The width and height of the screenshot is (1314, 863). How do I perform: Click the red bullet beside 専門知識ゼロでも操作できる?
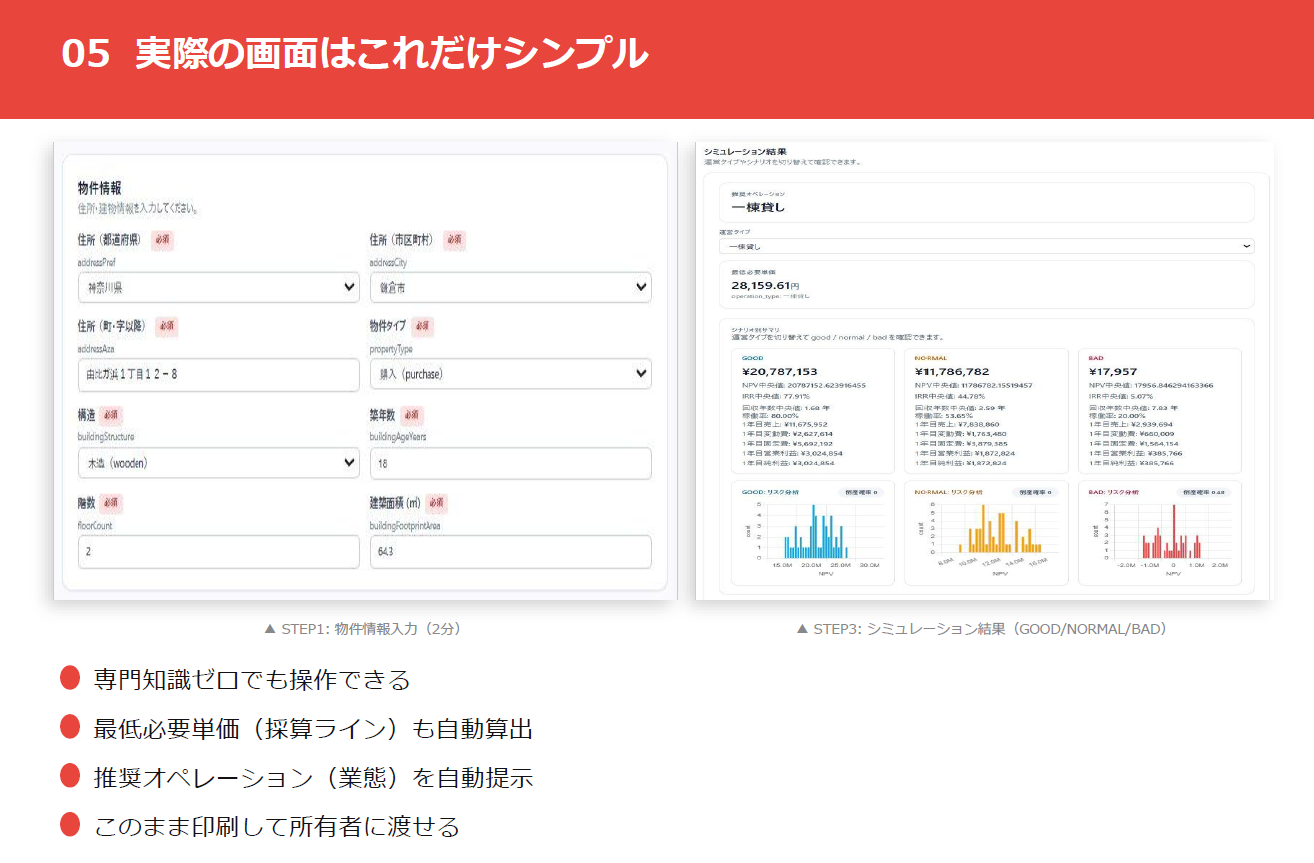pyautogui.click(x=70, y=678)
